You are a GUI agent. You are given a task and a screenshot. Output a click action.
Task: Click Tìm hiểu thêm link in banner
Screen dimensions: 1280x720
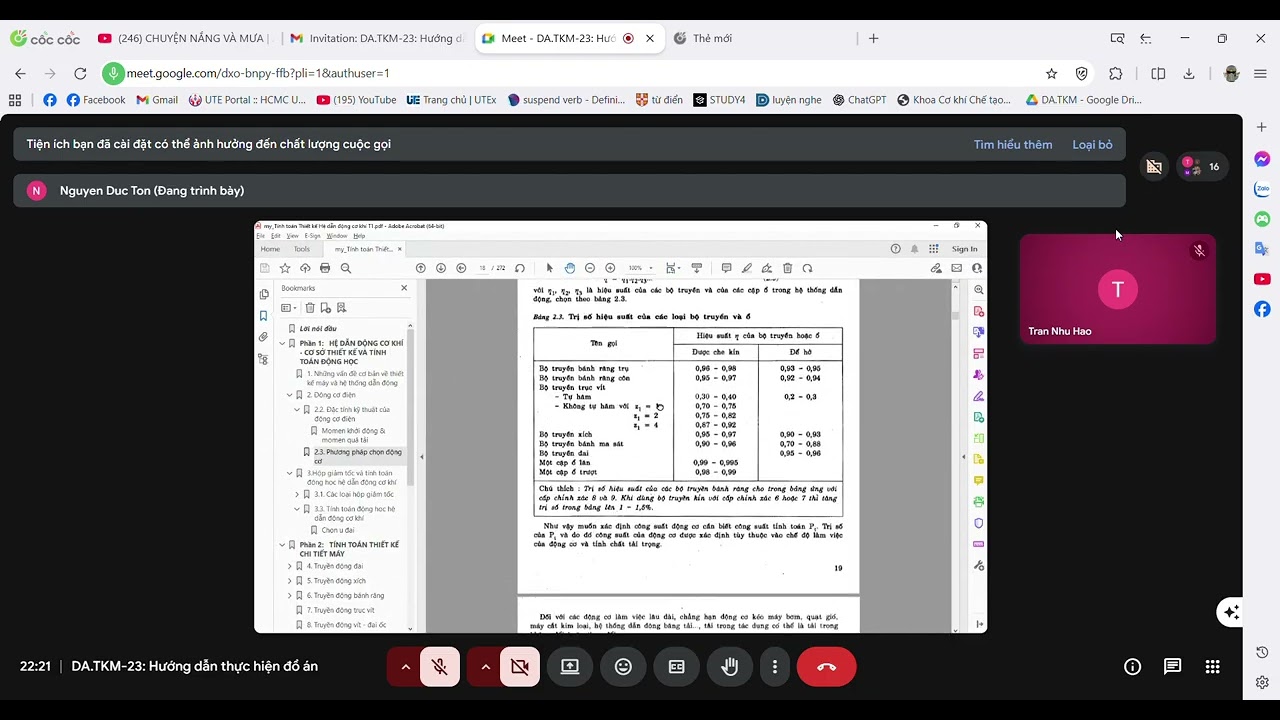point(1012,145)
